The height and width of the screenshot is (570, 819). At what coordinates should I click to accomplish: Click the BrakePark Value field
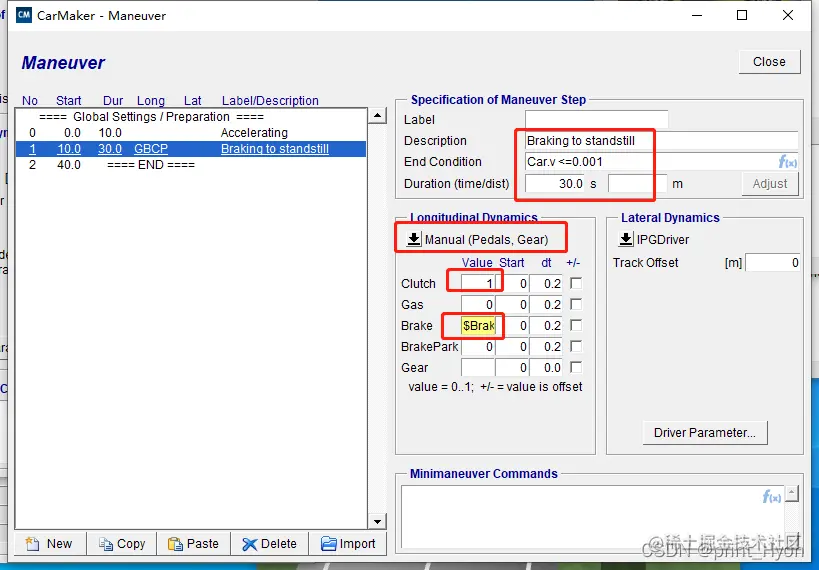pyautogui.click(x=478, y=346)
